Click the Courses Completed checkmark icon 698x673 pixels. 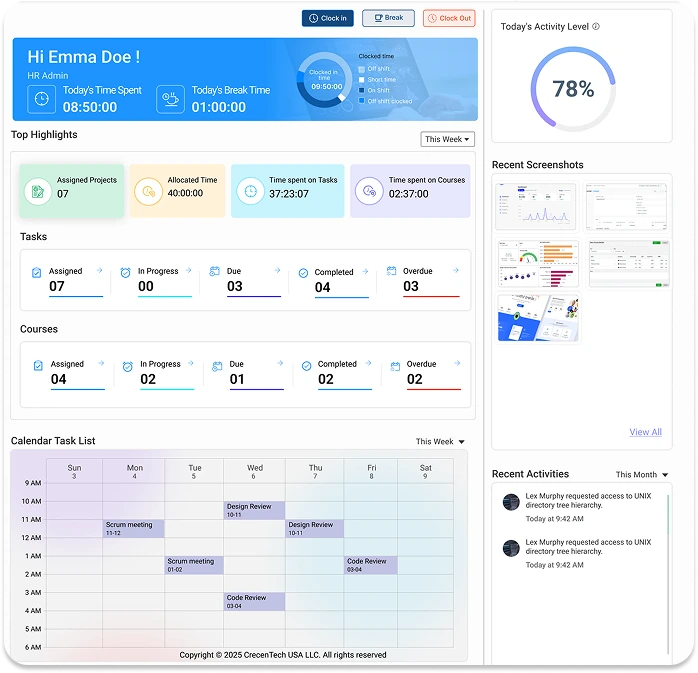click(x=306, y=366)
